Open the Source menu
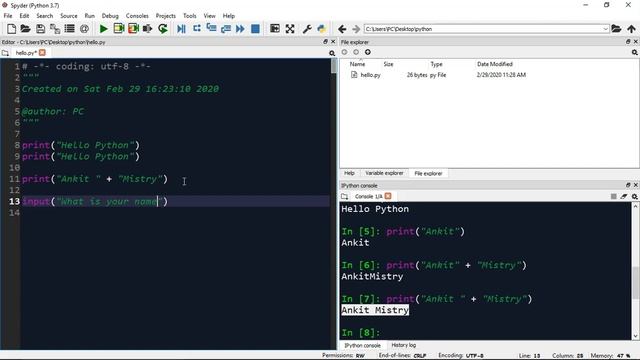640x360 pixels. point(69,16)
